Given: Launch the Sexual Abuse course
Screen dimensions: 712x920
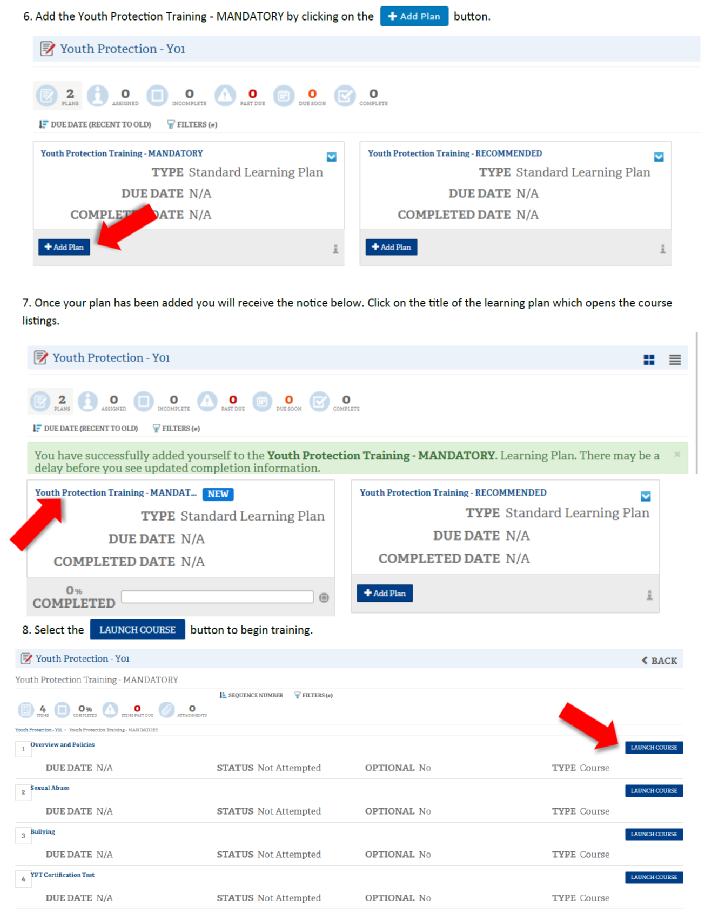Looking at the screenshot, I should click(654, 790).
